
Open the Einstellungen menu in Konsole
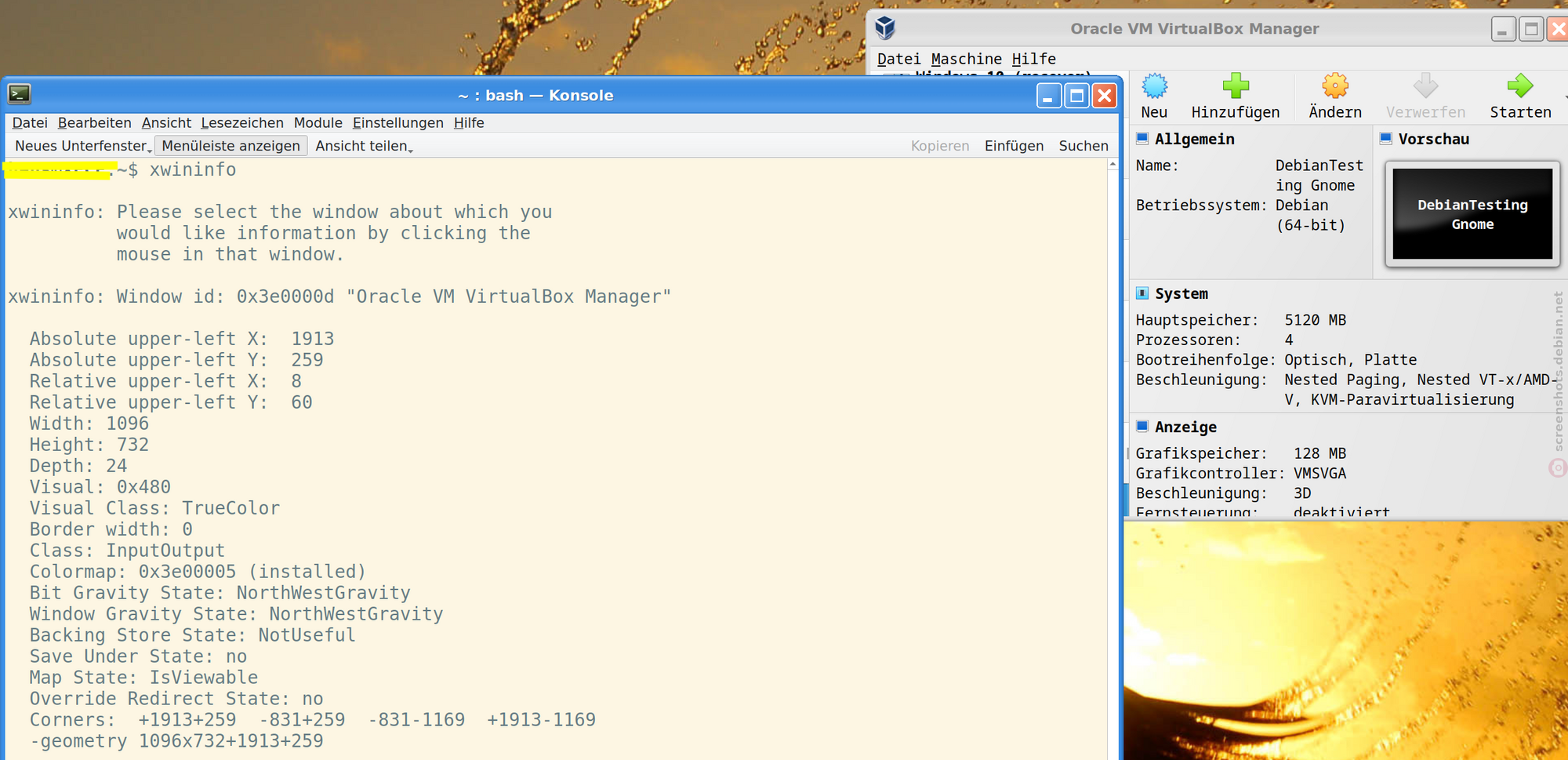pyautogui.click(x=398, y=123)
